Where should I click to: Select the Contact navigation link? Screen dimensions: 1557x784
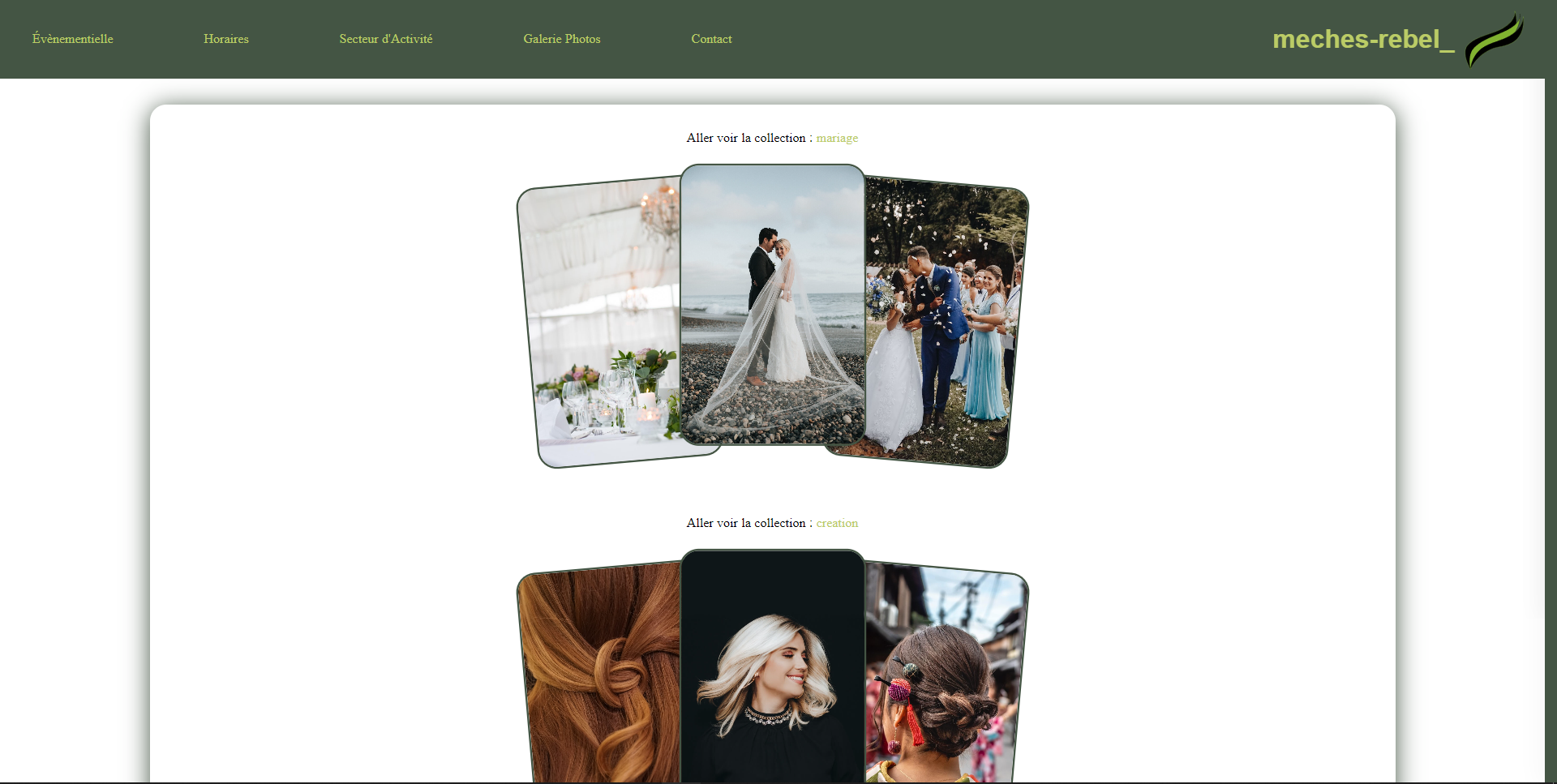(711, 39)
